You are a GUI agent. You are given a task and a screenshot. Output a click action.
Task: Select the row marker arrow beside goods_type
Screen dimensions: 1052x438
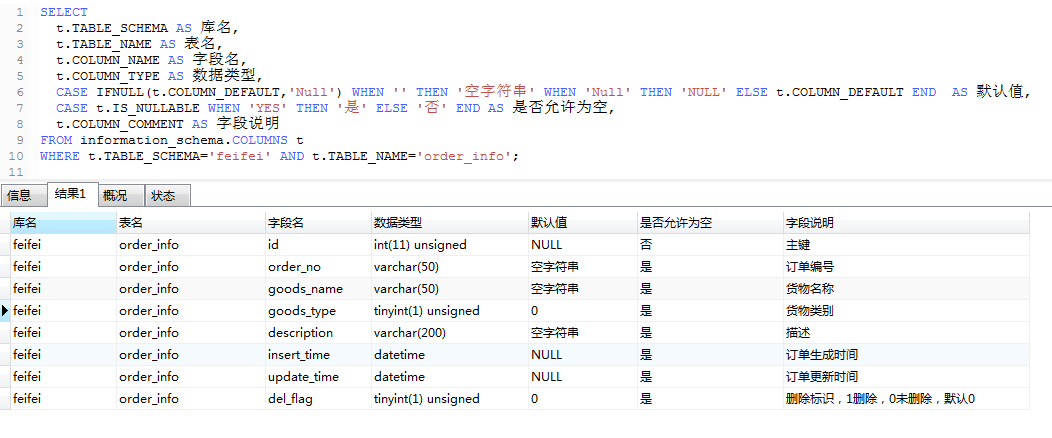5,311
